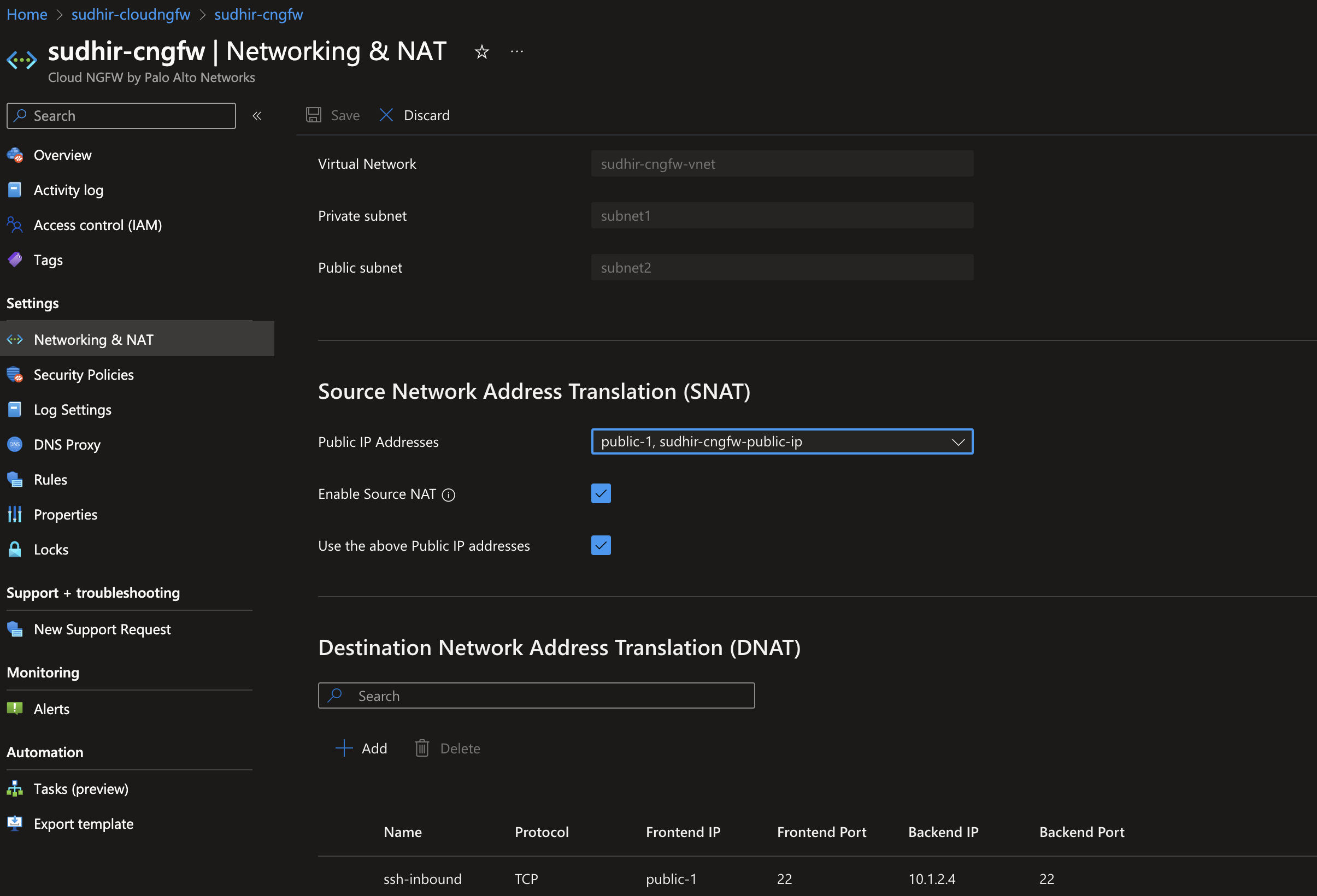Screen dimensions: 1317x896
Task: Open Access control (IAM) settings
Action: click(x=97, y=225)
